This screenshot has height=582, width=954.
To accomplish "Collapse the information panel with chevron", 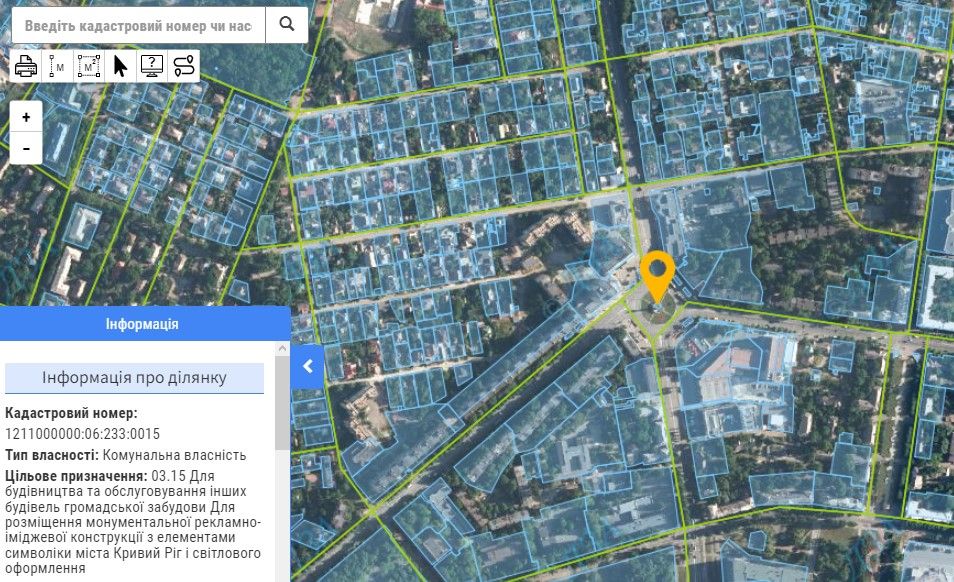I will pos(307,366).
